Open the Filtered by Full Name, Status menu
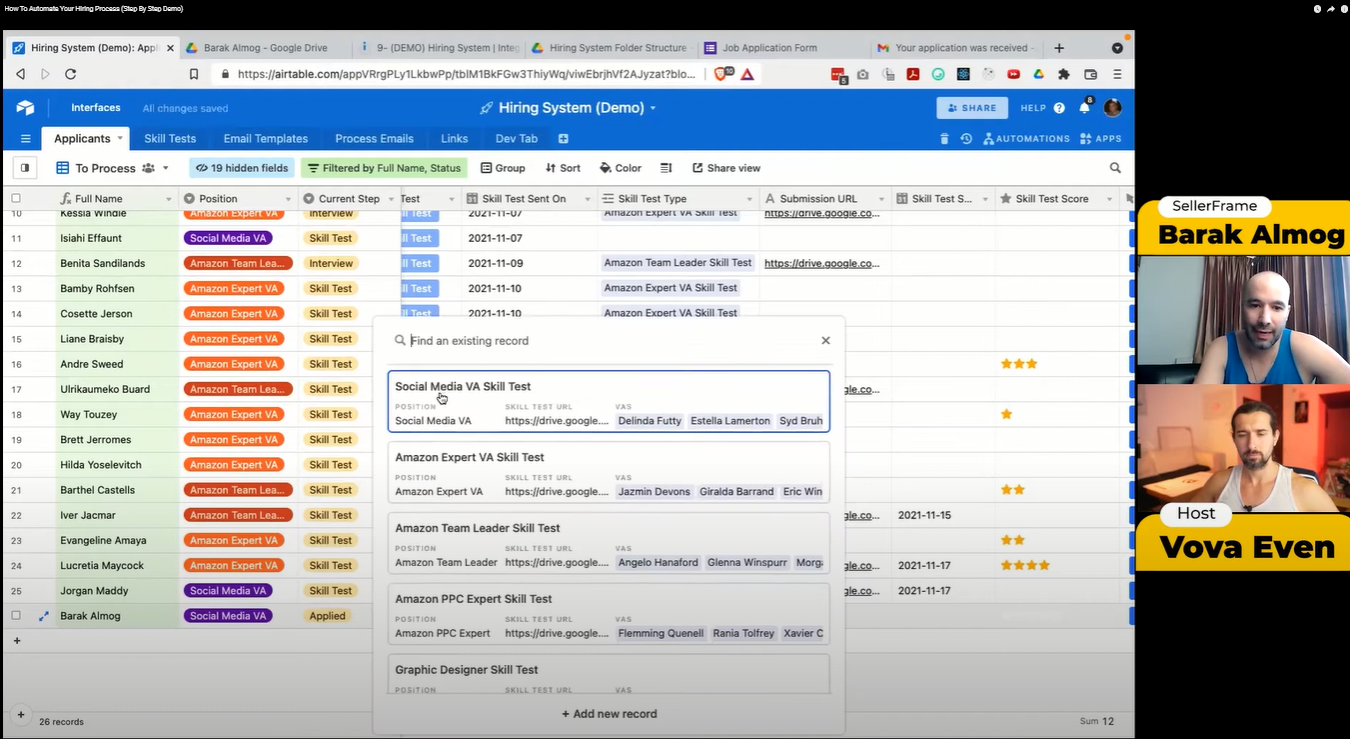Viewport: 1350px width, 739px height. [x=384, y=168]
